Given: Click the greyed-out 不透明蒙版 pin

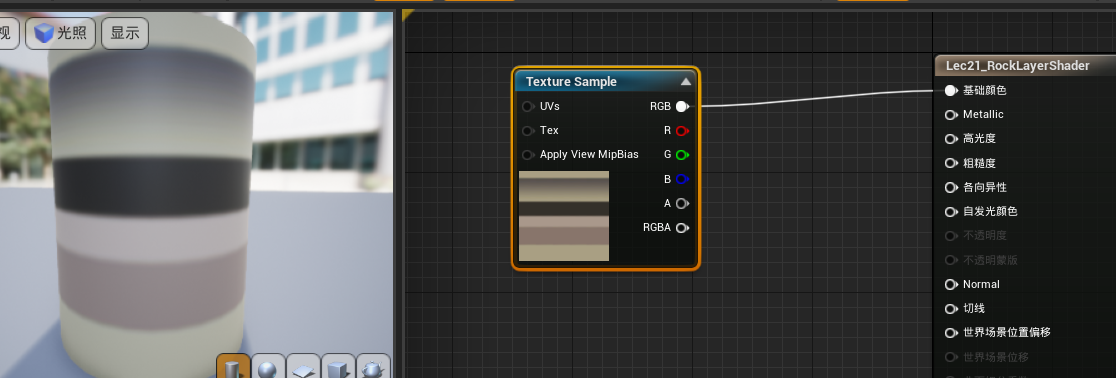Looking at the screenshot, I should pyautogui.click(x=951, y=260).
